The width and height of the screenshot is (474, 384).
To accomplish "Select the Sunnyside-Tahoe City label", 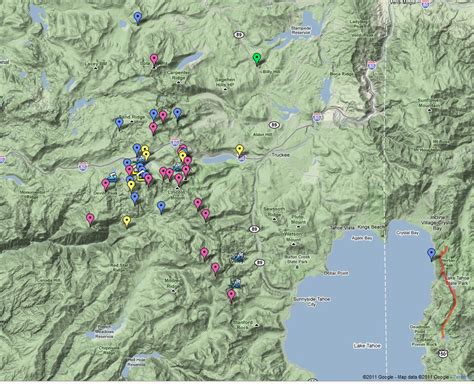I will tap(312, 302).
